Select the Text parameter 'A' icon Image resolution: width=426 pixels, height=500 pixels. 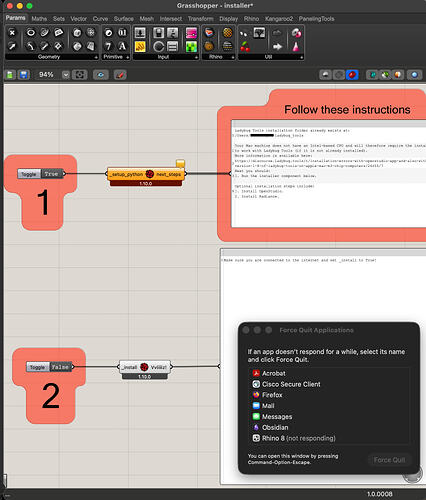coord(122,46)
